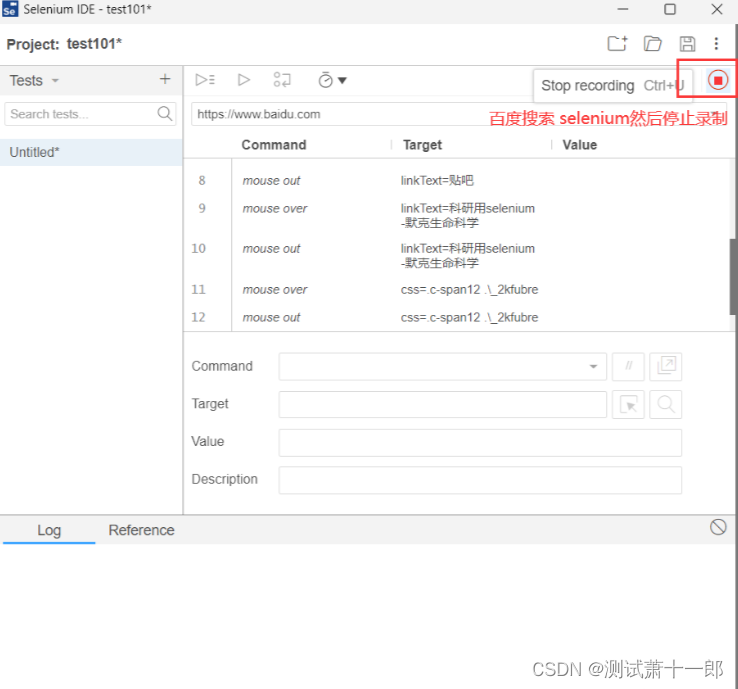Create a new project

617,44
